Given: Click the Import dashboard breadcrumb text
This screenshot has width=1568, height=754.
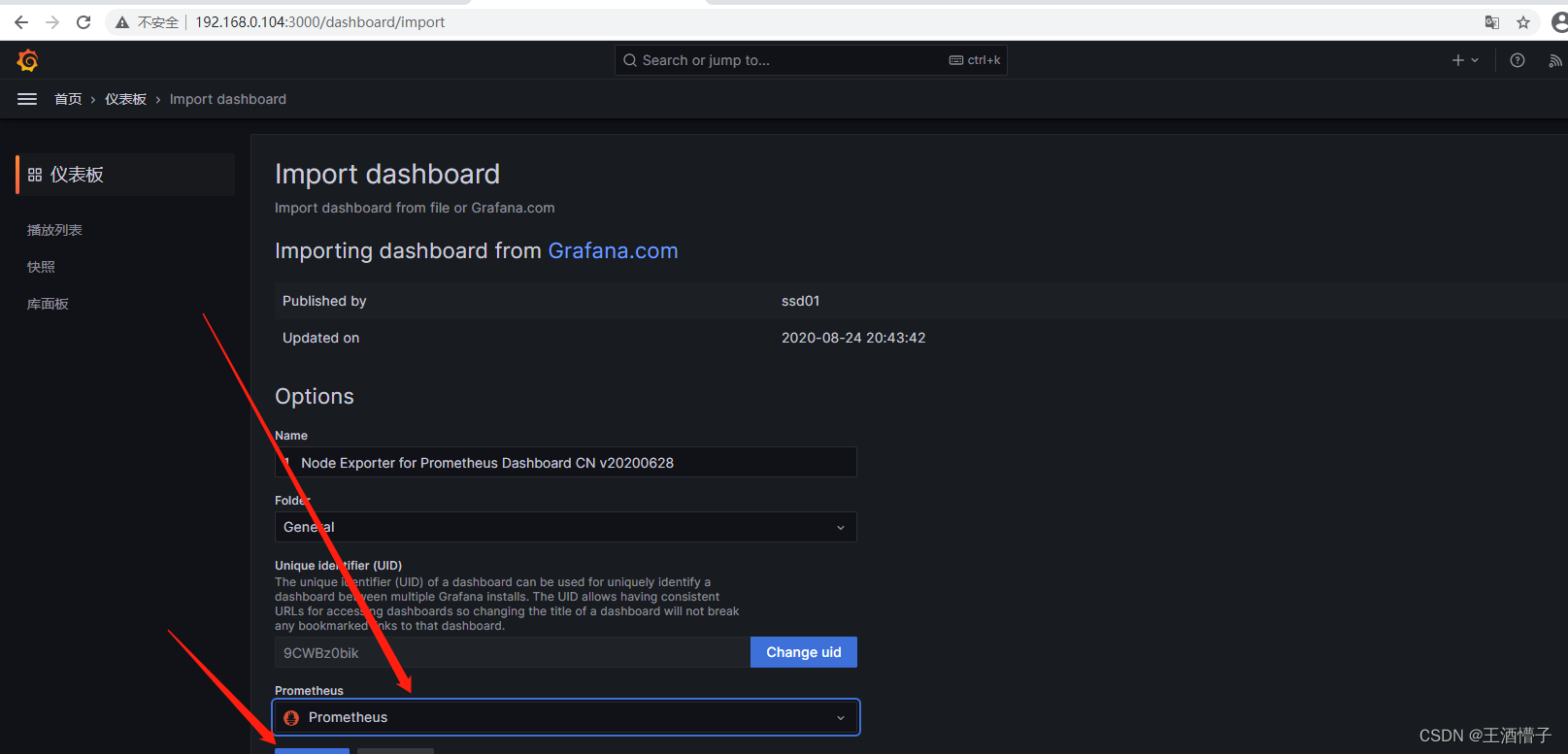Looking at the screenshot, I should 228,99.
